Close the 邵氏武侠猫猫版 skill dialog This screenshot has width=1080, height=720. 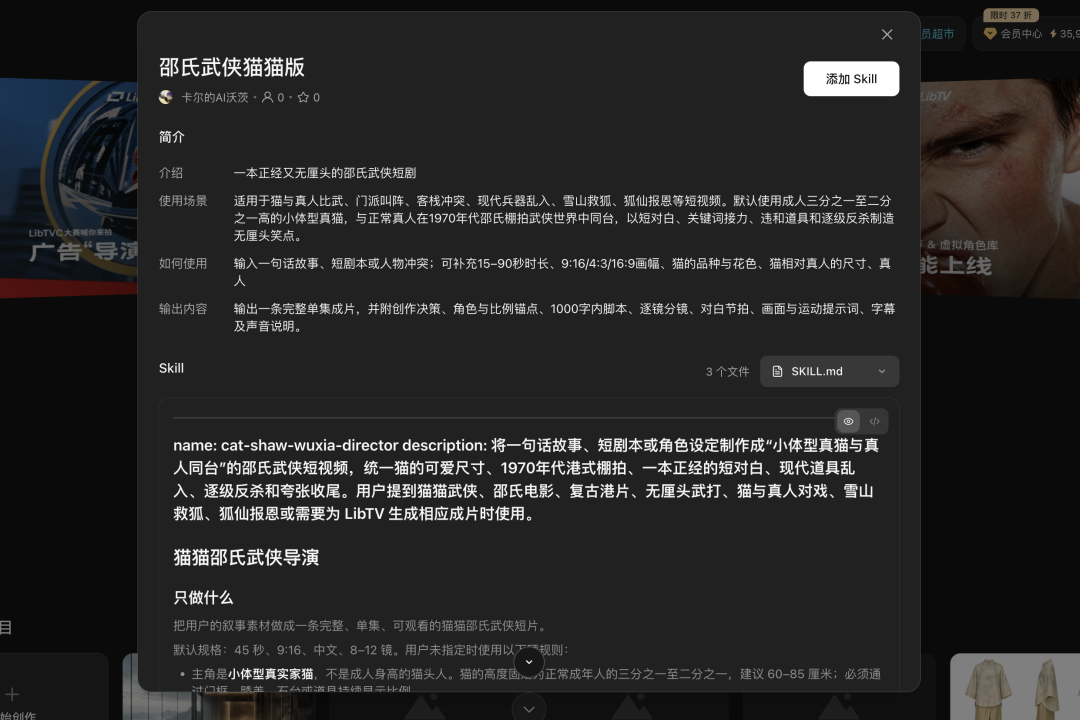coord(886,34)
